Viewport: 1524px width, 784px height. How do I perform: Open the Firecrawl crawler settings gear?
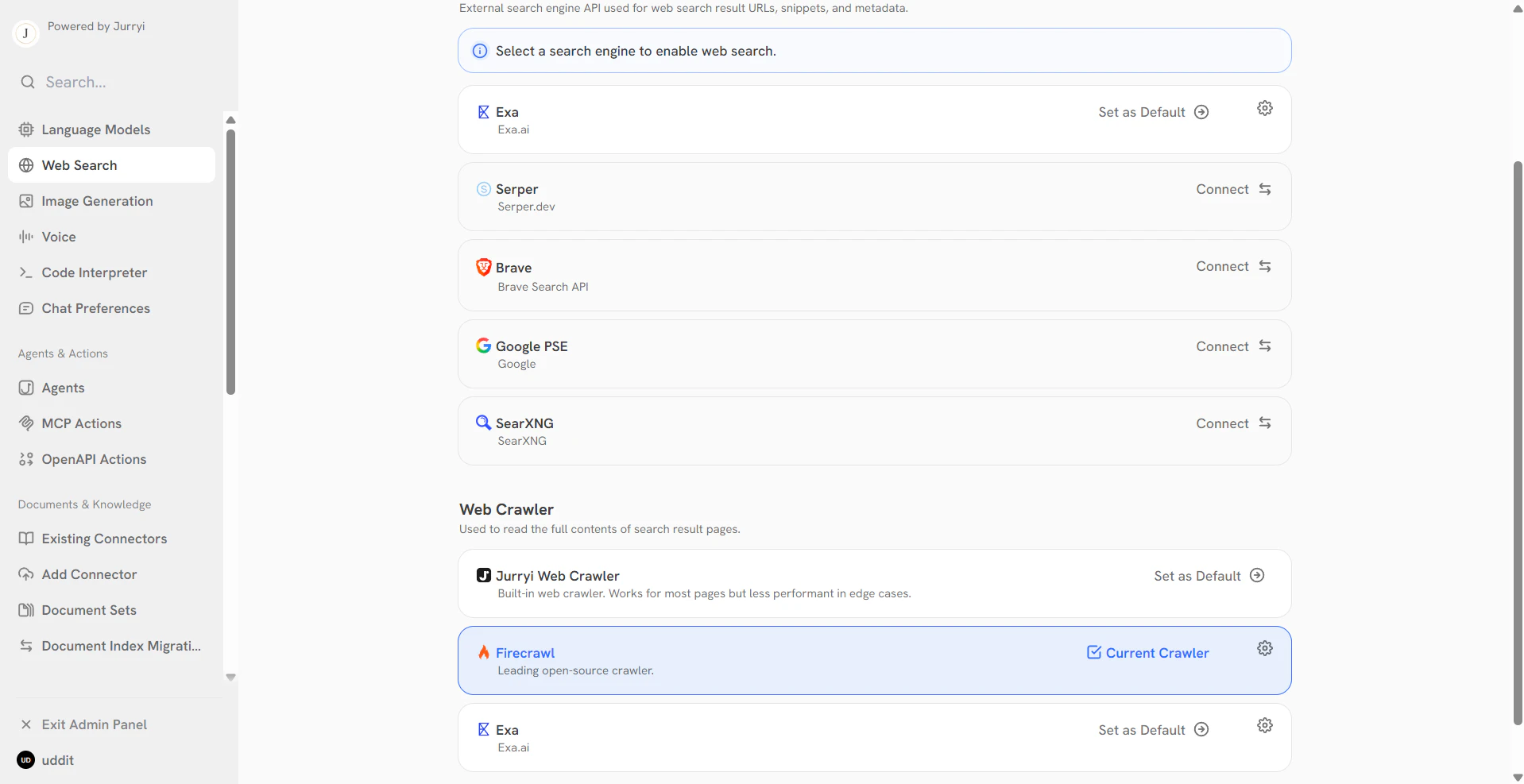point(1264,648)
